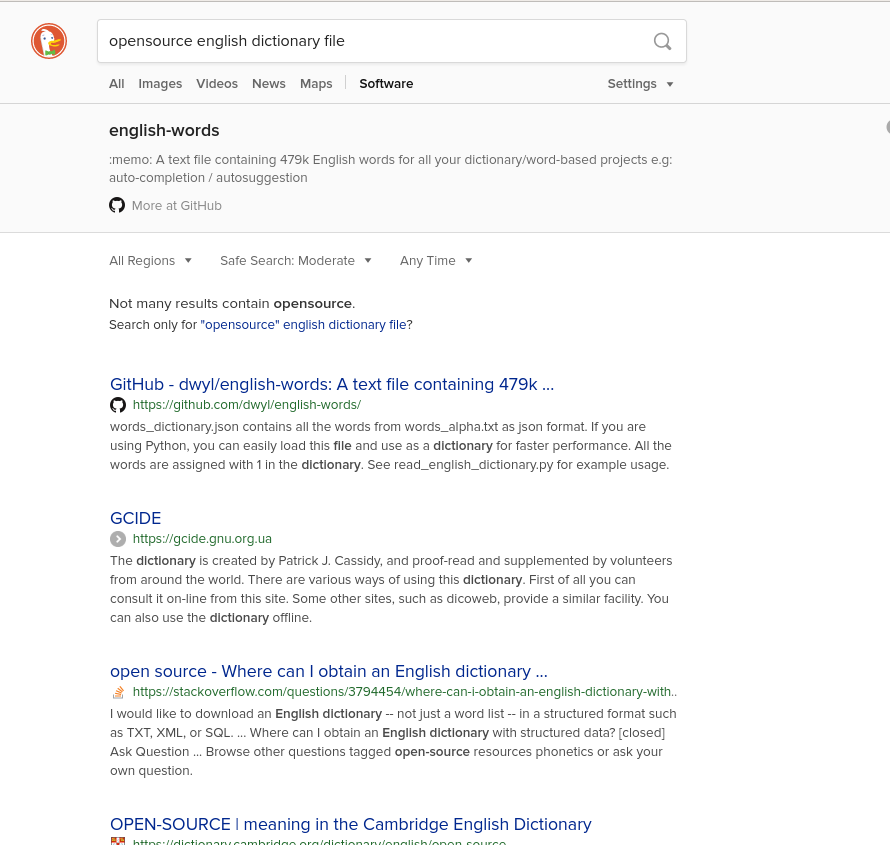This screenshot has height=845, width=890.
Task: Click the More at GitHub link
Action: pyautogui.click(x=176, y=206)
